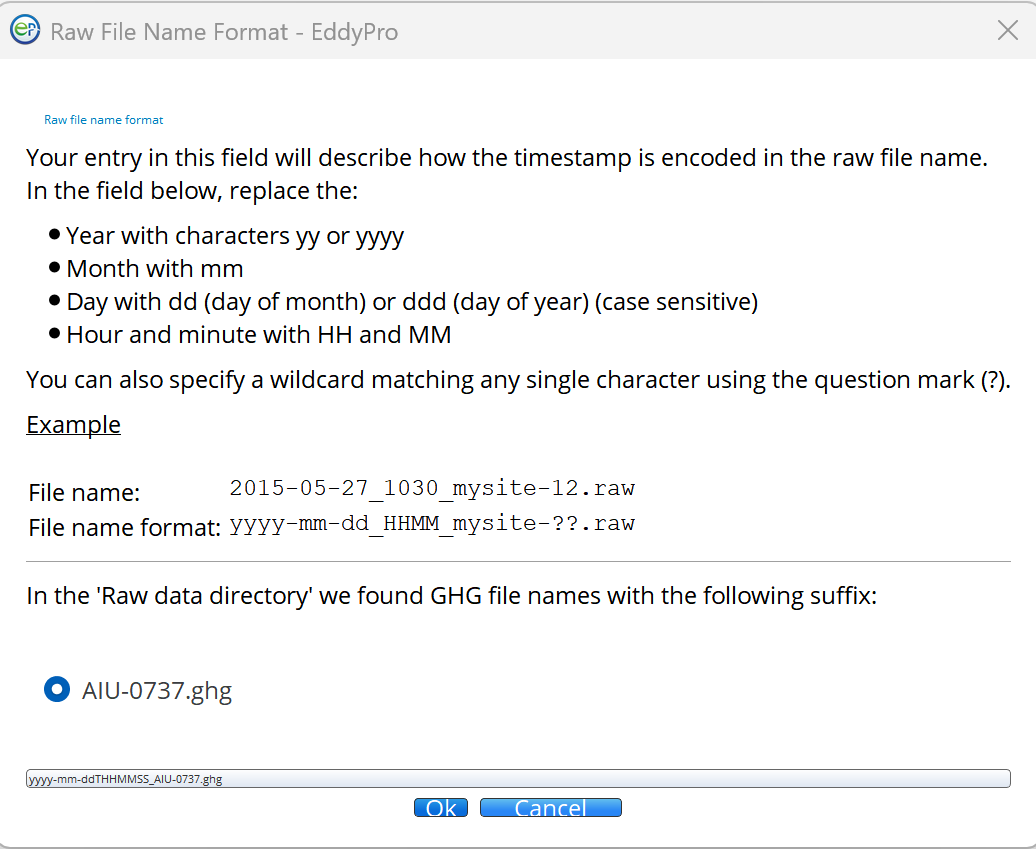The height and width of the screenshot is (849, 1036).
Task: Click the 'Hour and minute with HH and MM' bullet
Action: tap(259, 335)
